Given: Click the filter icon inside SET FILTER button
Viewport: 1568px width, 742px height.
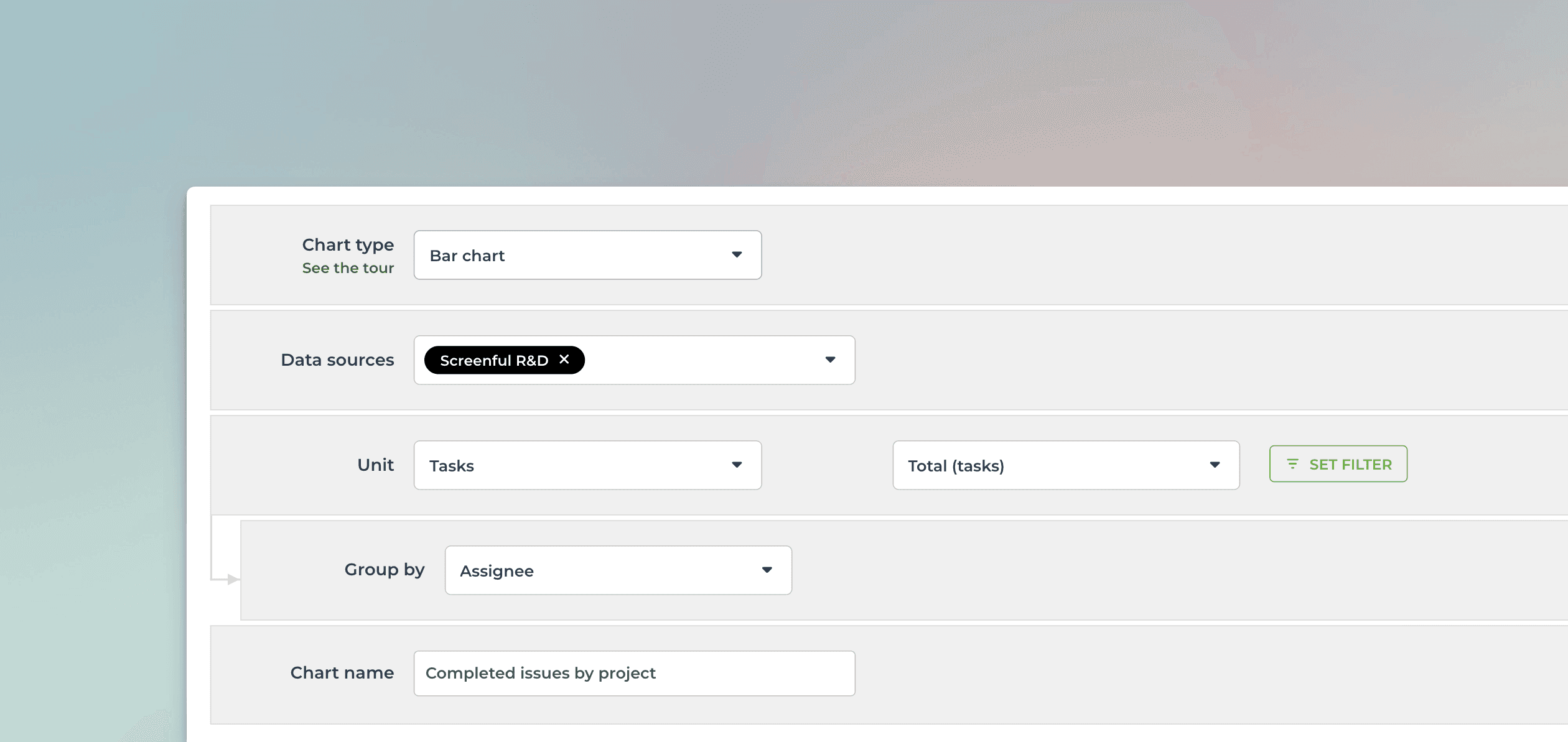Looking at the screenshot, I should point(1292,464).
